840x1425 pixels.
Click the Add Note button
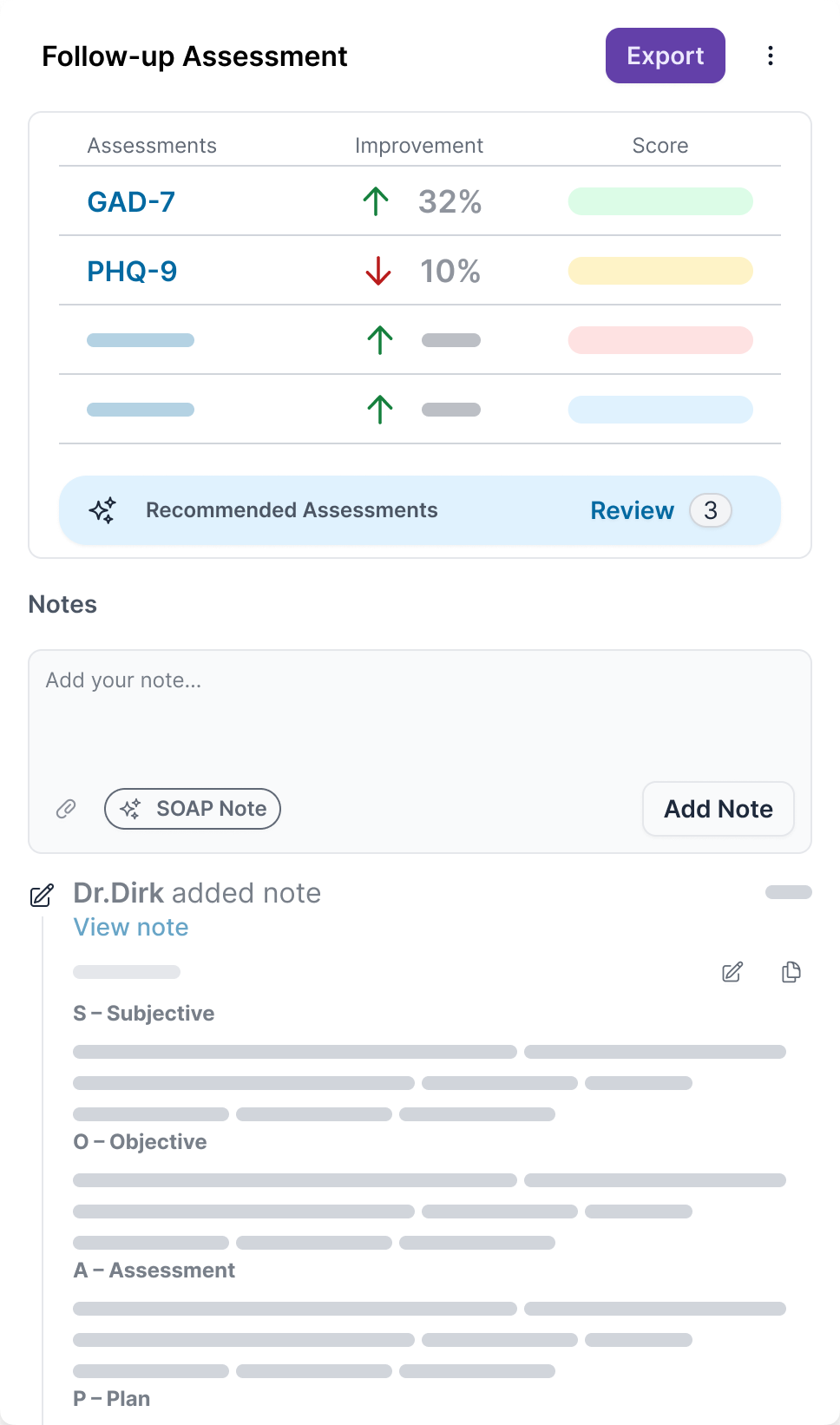tap(718, 809)
